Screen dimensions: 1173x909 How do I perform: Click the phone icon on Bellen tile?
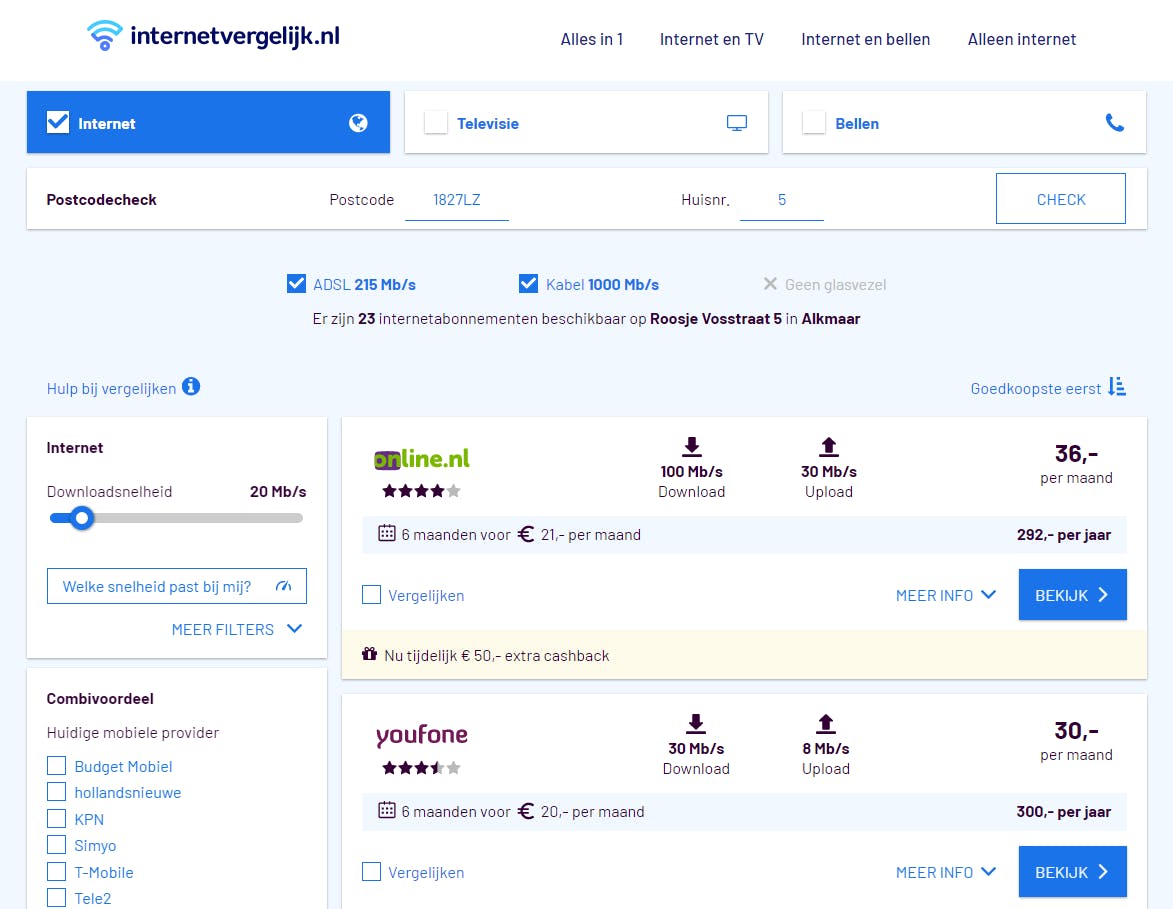tap(1115, 123)
